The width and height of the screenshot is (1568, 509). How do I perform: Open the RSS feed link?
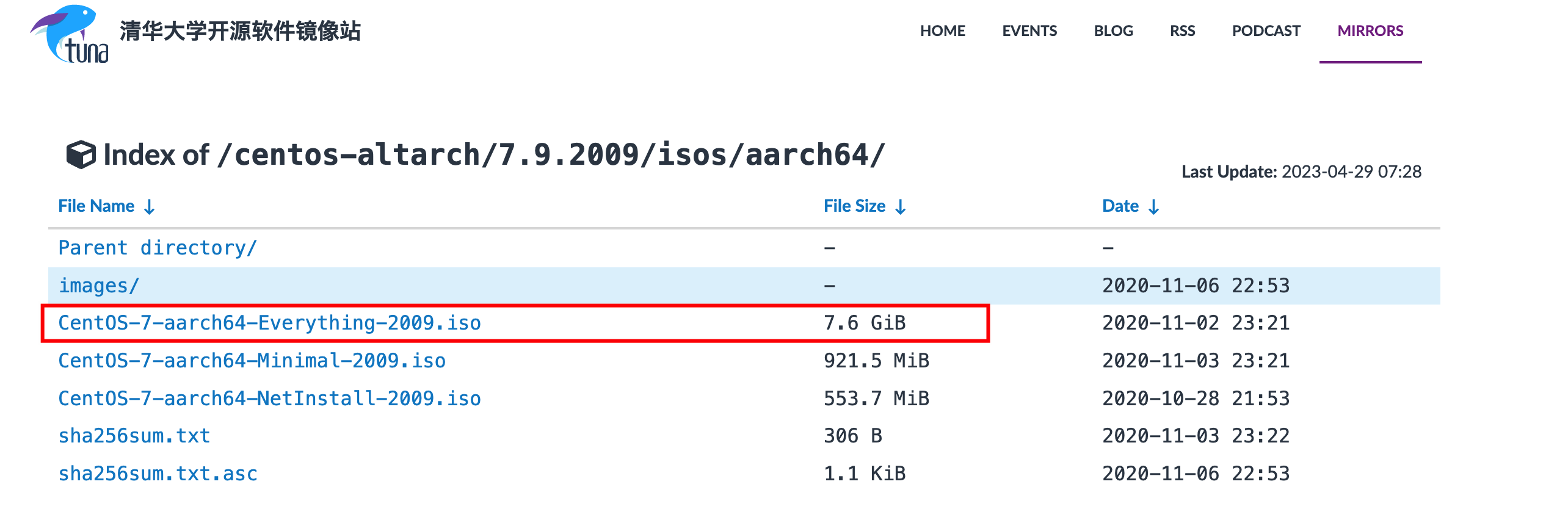(x=1182, y=31)
